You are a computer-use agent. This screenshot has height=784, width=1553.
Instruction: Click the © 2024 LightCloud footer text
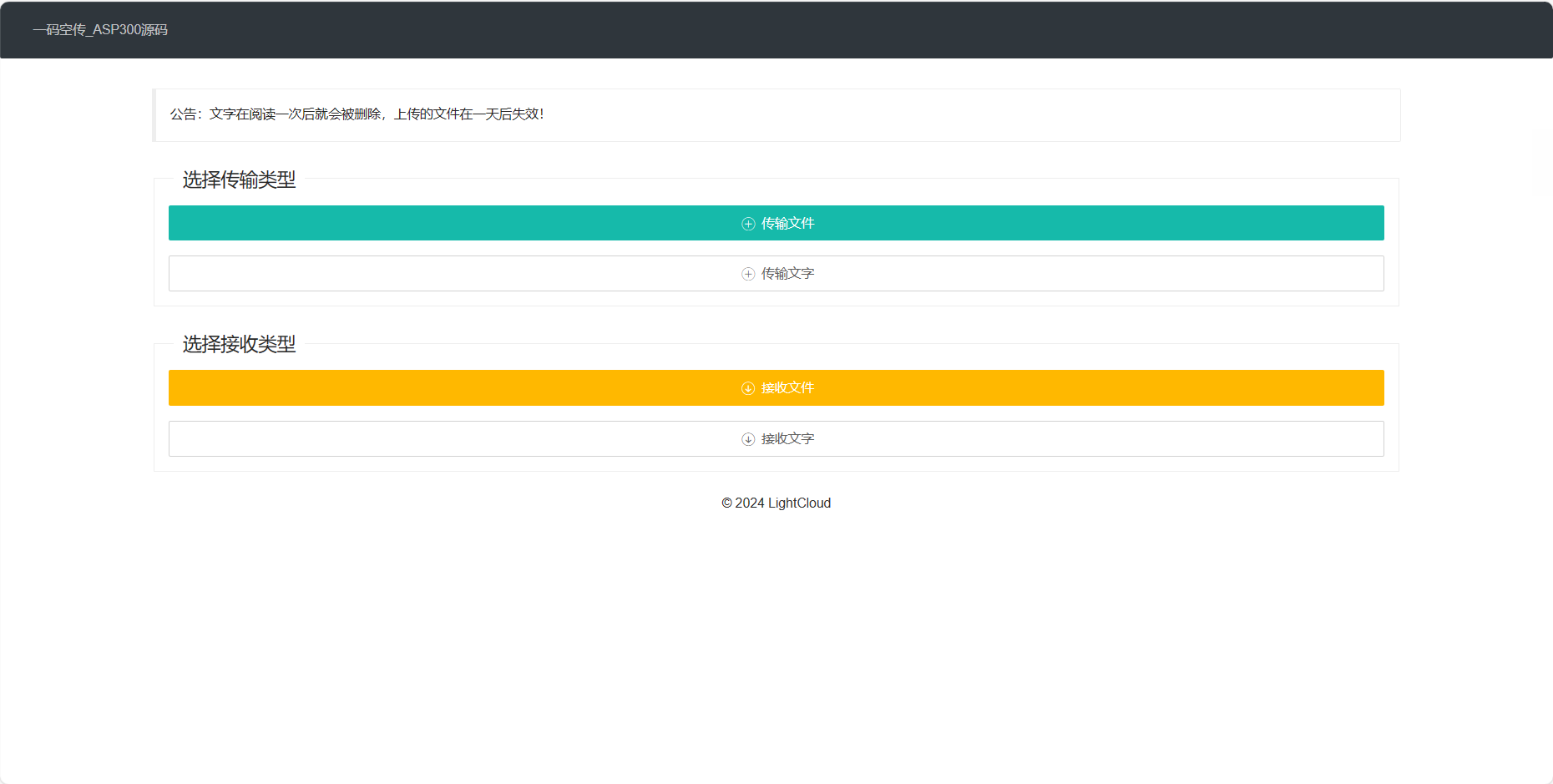pyautogui.click(x=776, y=503)
